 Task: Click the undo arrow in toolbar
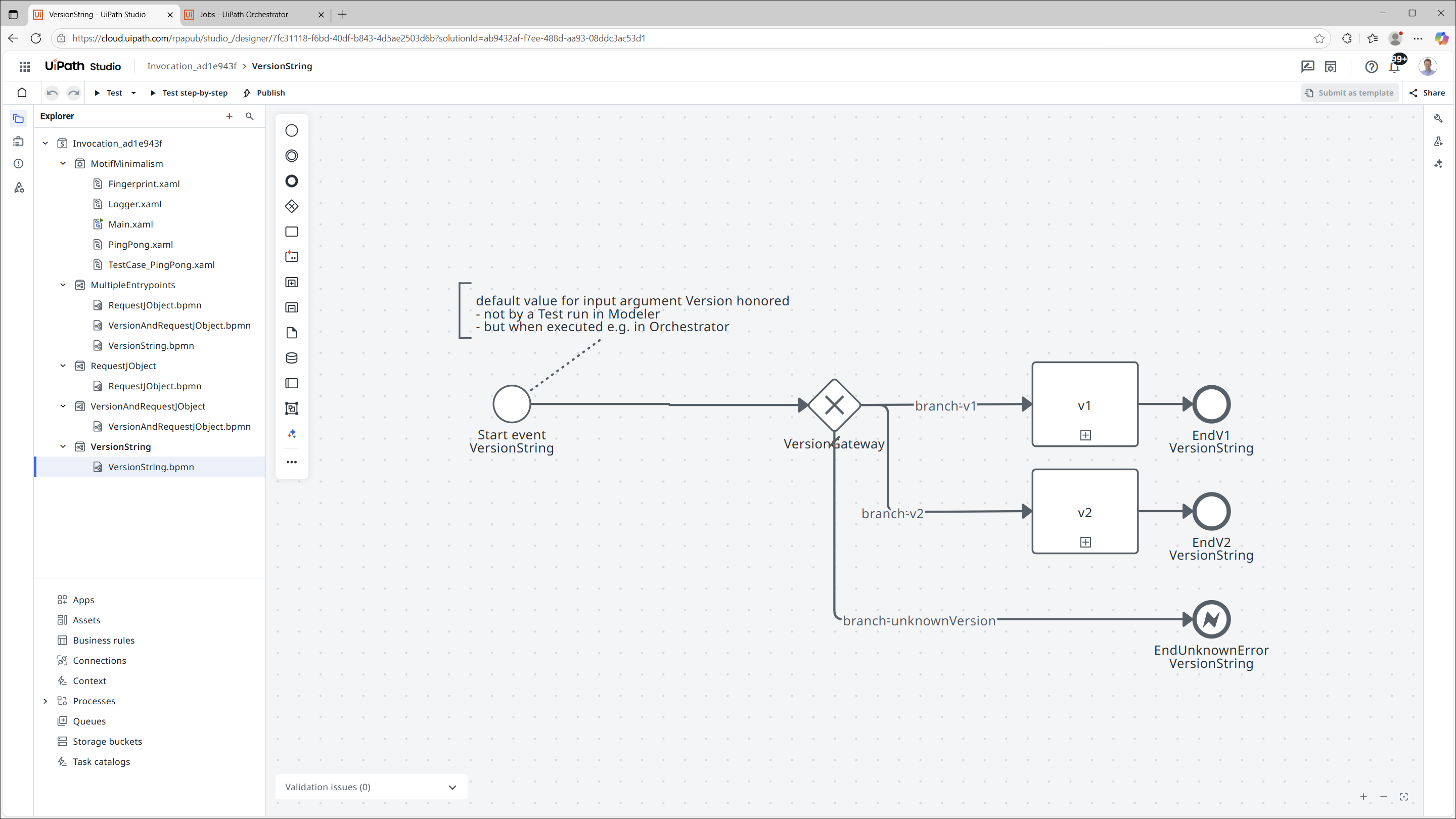[52, 93]
